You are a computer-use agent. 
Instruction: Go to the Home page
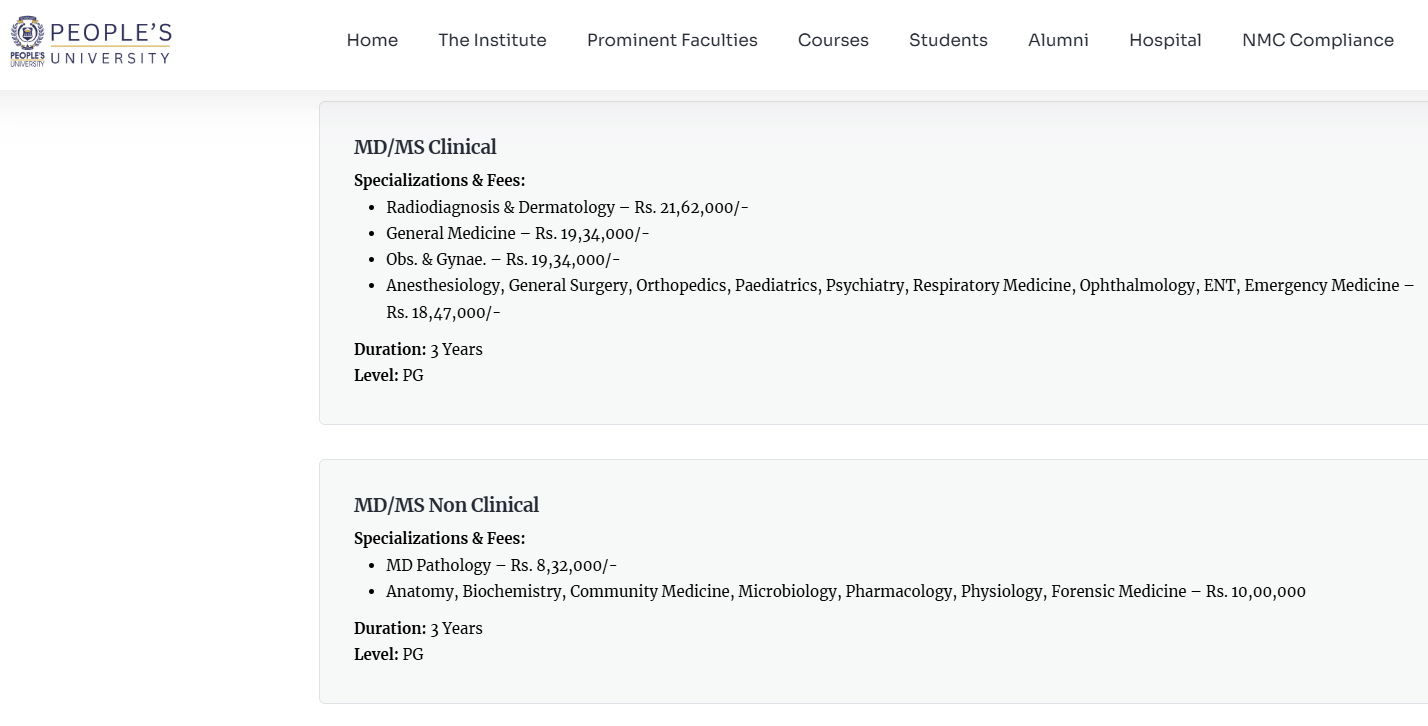click(372, 40)
